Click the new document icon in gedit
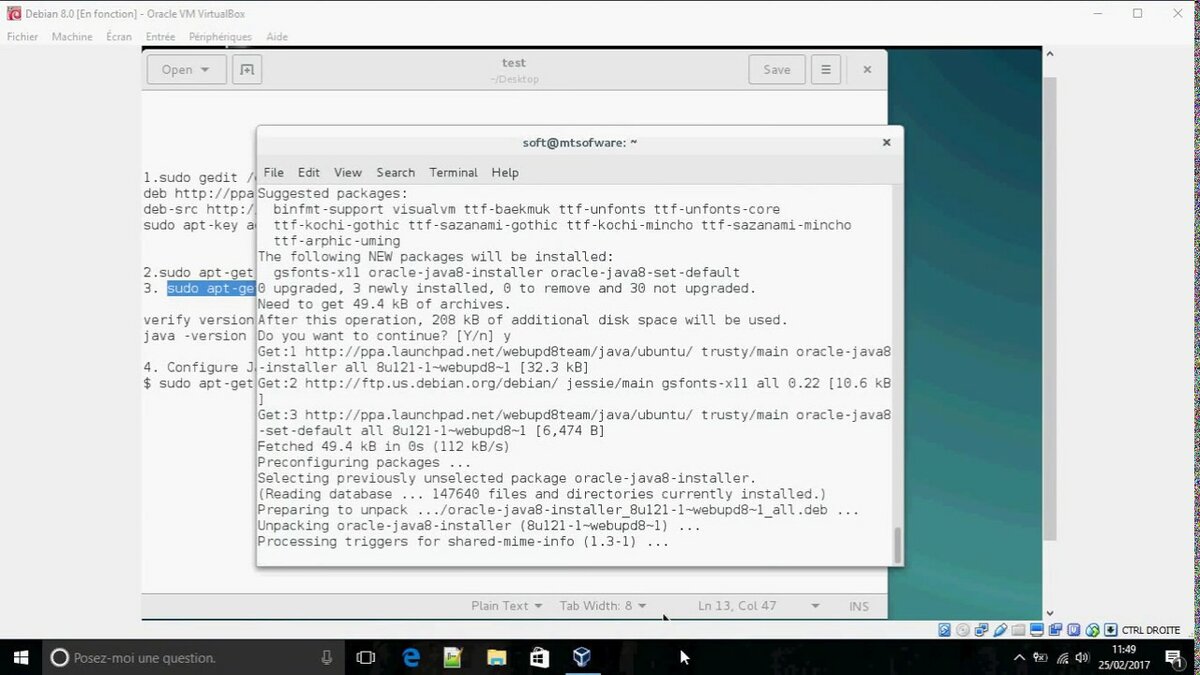Viewport: 1200px width, 675px height. pos(246,69)
